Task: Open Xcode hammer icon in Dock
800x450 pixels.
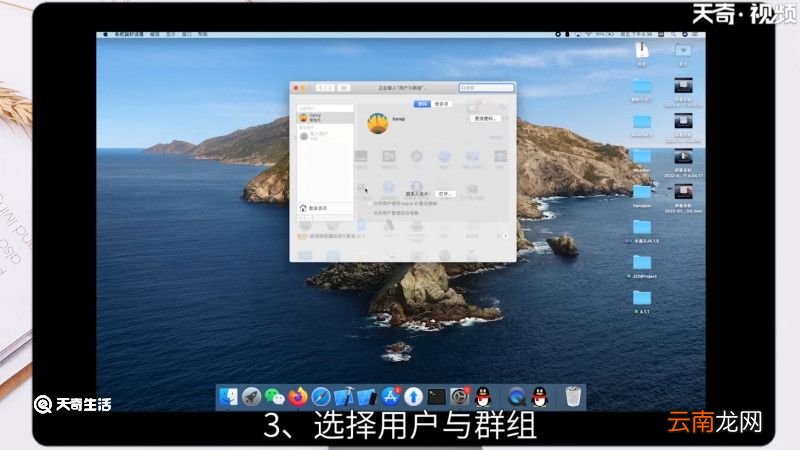Action: click(x=344, y=396)
